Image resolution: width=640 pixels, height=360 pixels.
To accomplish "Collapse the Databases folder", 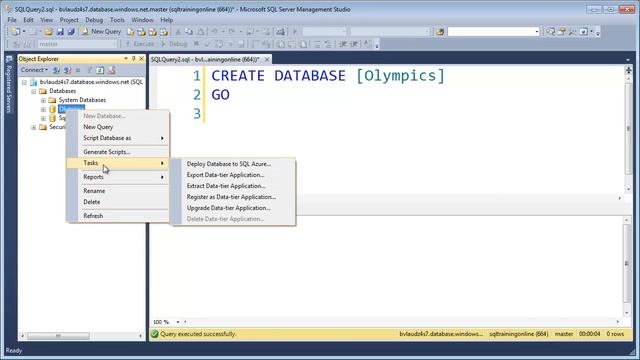I will coord(34,91).
